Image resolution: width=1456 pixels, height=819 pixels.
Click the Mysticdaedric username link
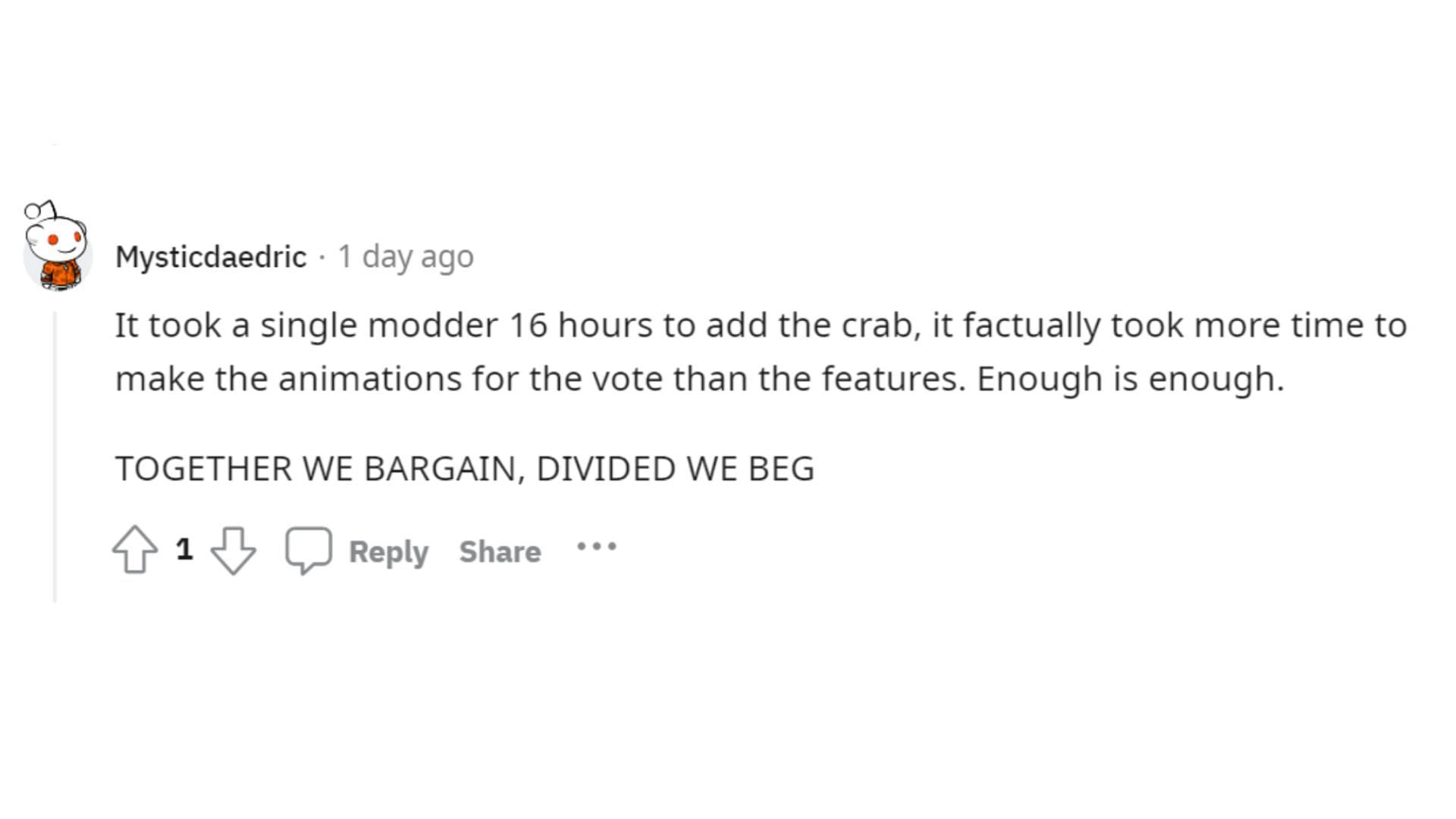pos(210,255)
